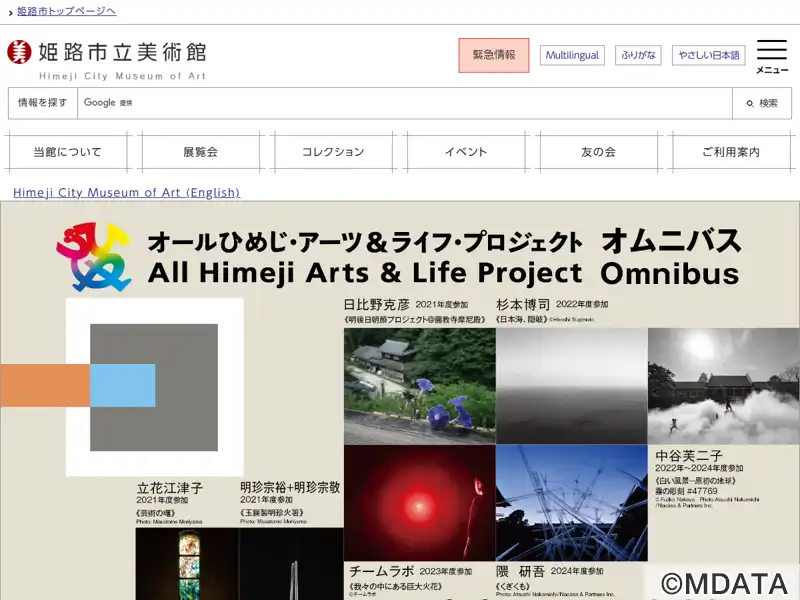Click the fog sculpture black-and-white photo
This screenshot has width=800, height=600.
coord(724,386)
